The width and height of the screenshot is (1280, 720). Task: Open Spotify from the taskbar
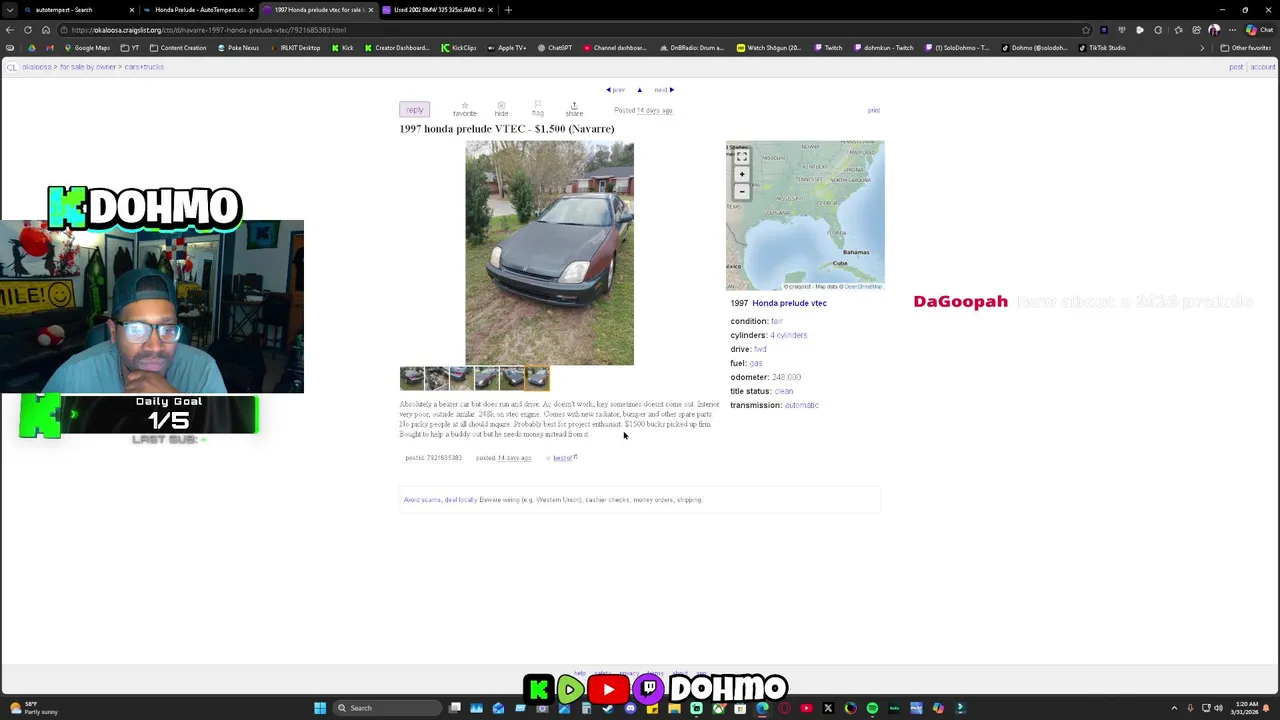(872, 708)
